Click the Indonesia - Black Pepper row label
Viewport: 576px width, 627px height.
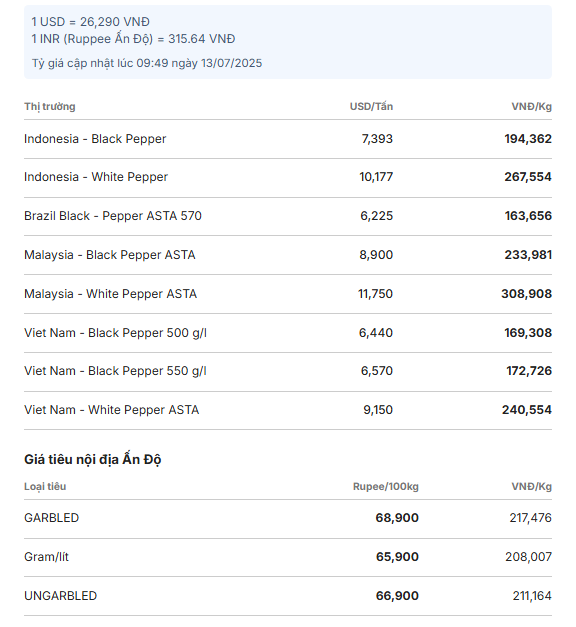[x=95, y=139]
